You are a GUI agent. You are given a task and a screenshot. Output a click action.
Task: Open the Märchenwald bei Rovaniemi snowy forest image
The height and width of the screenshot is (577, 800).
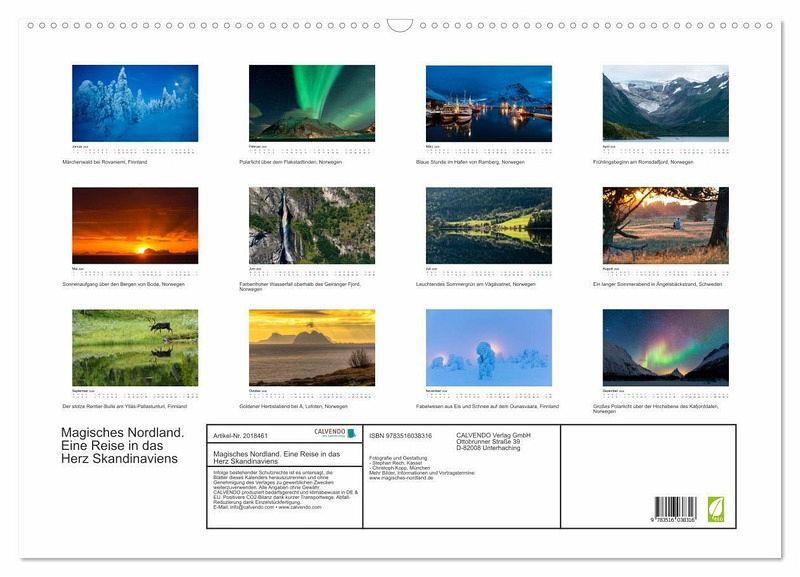point(135,103)
